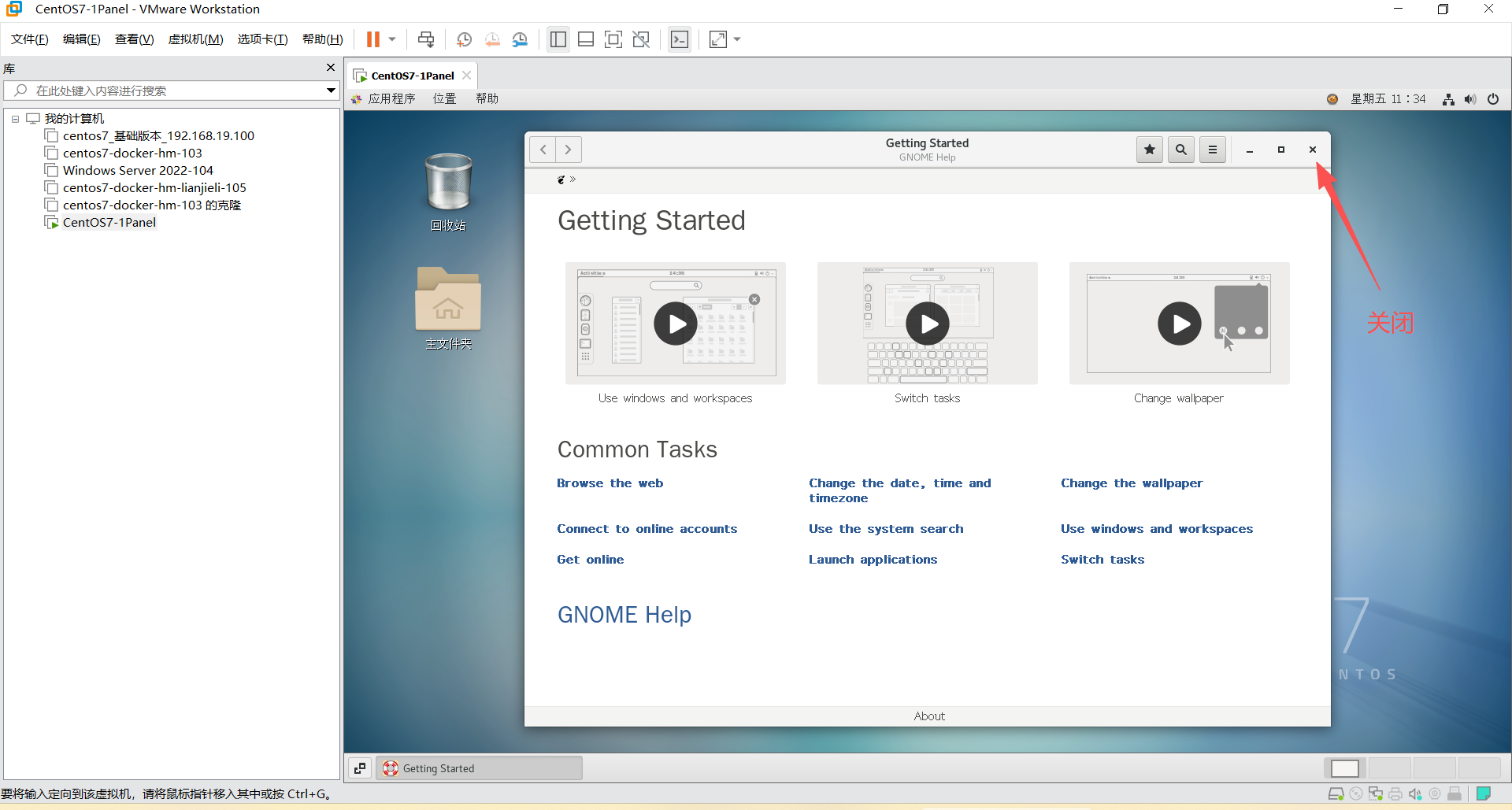Open Use the system search link
1512x810 pixels.
[886, 529]
